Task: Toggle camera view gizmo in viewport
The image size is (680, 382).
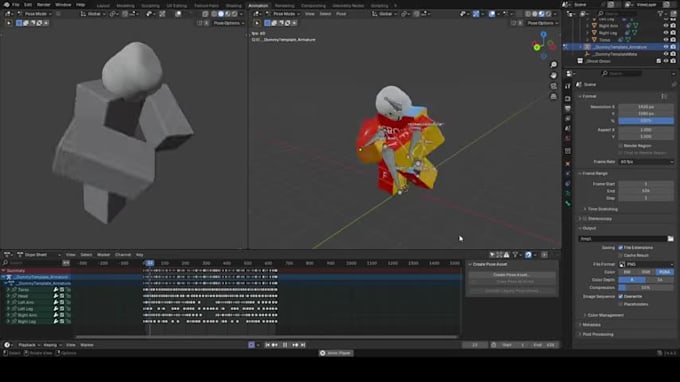Action: coord(554,86)
